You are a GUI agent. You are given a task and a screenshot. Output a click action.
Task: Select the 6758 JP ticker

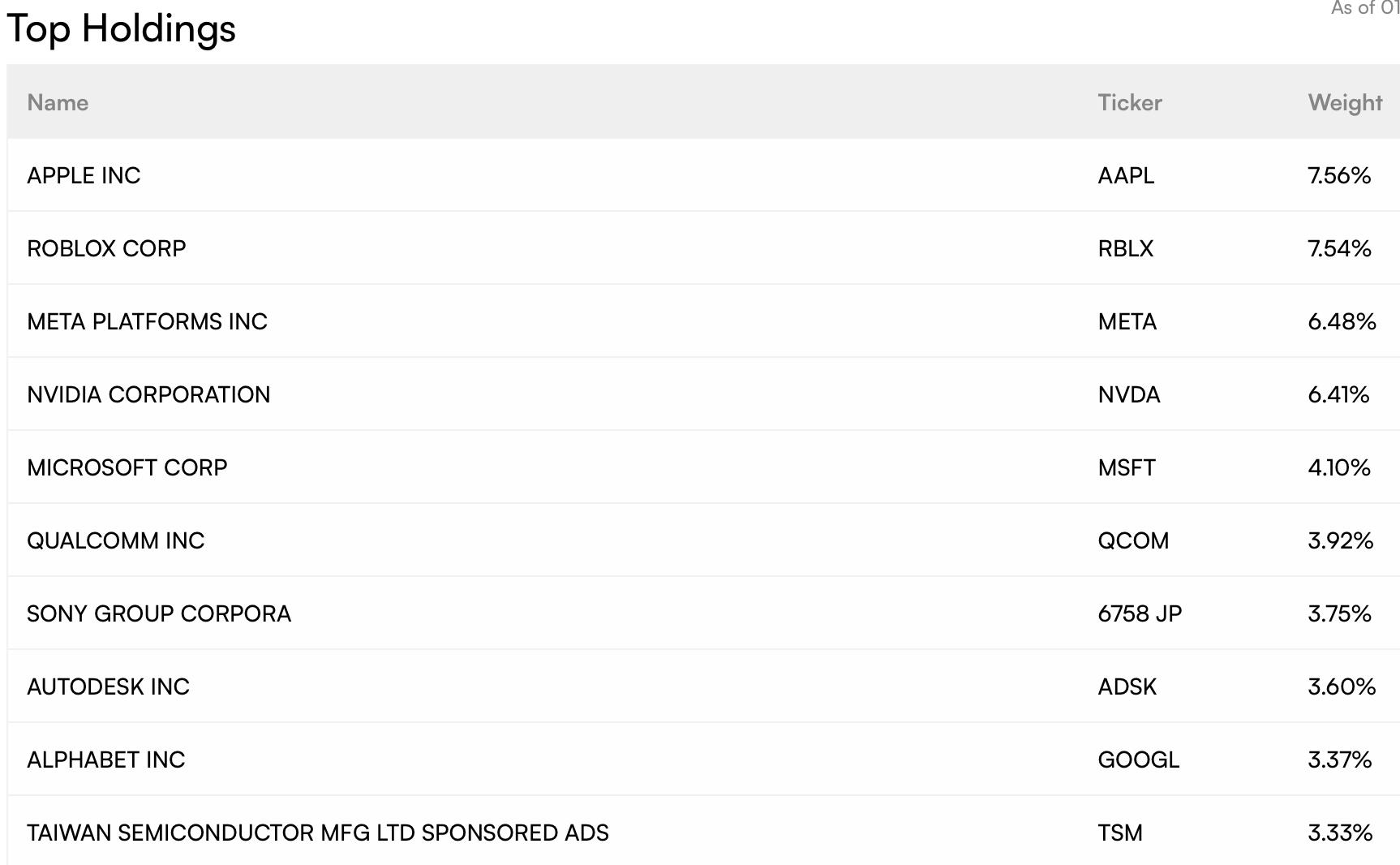(1140, 613)
